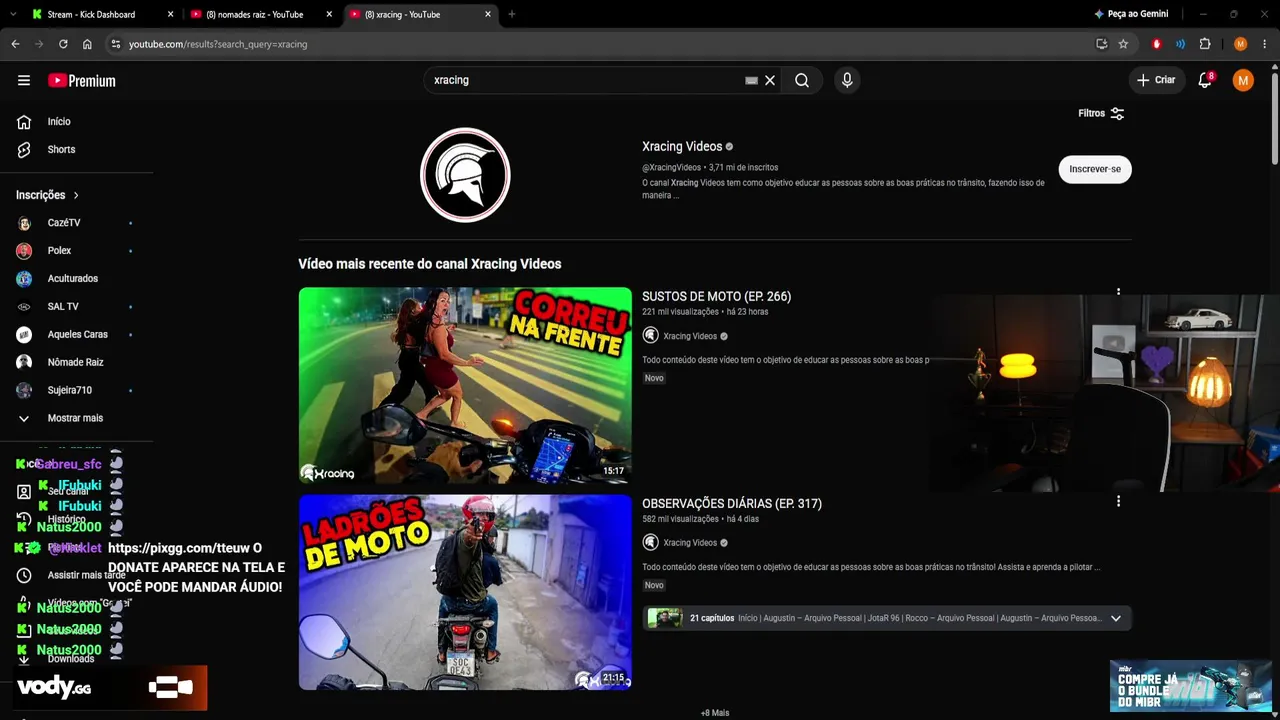Click Peça ao Gemini
Screen dimensions: 1280x720
click(x=1131, y=14)
